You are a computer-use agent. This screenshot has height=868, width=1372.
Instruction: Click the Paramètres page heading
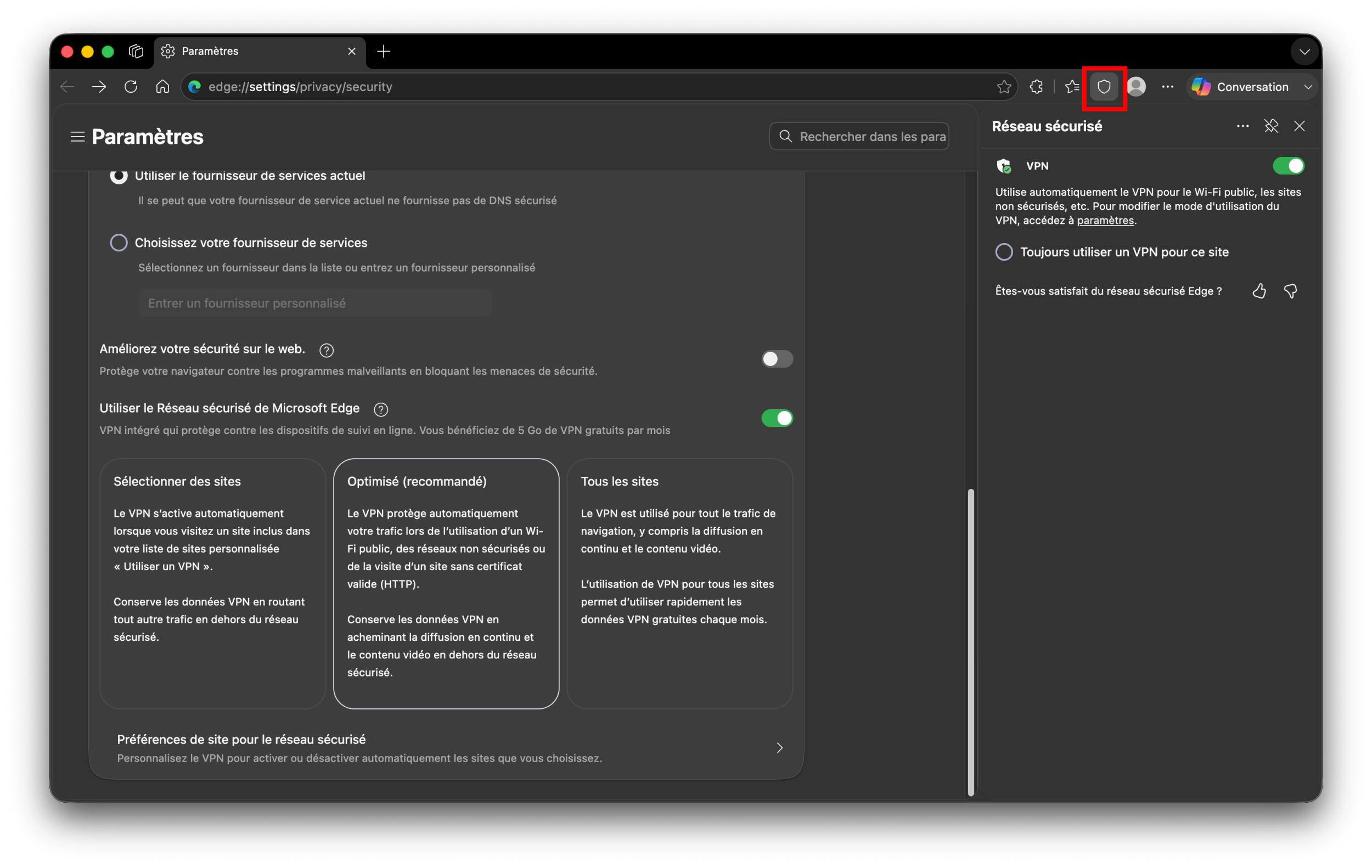coord(148,137)
